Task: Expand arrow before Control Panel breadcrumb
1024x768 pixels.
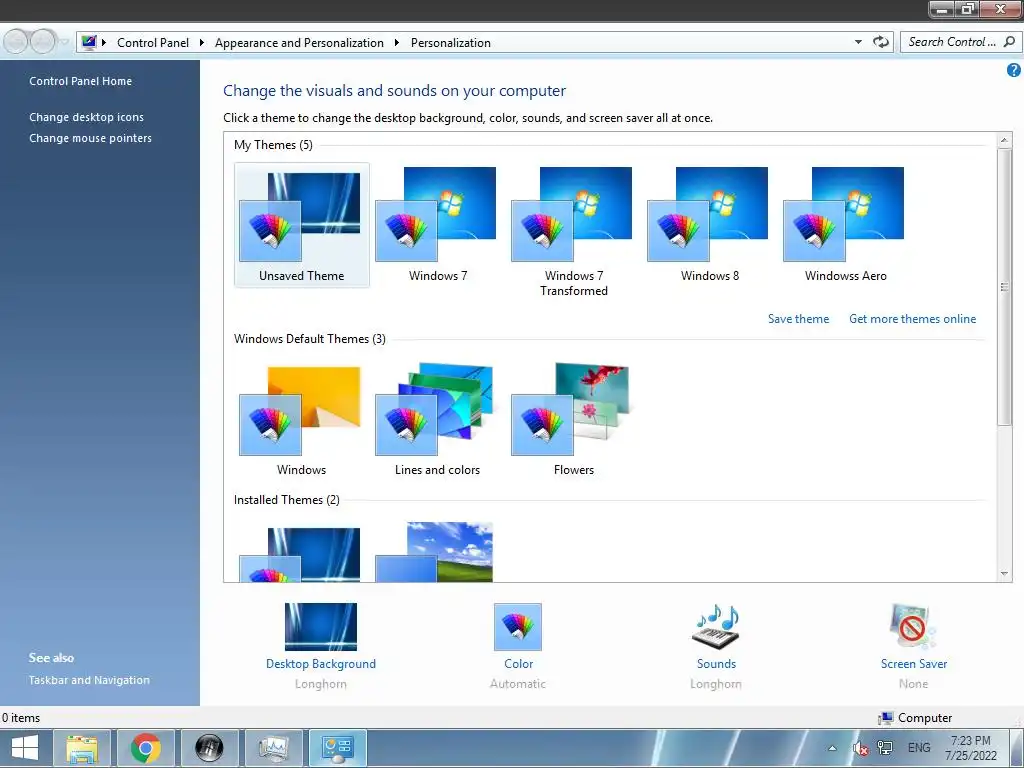Action: (104, 42)
